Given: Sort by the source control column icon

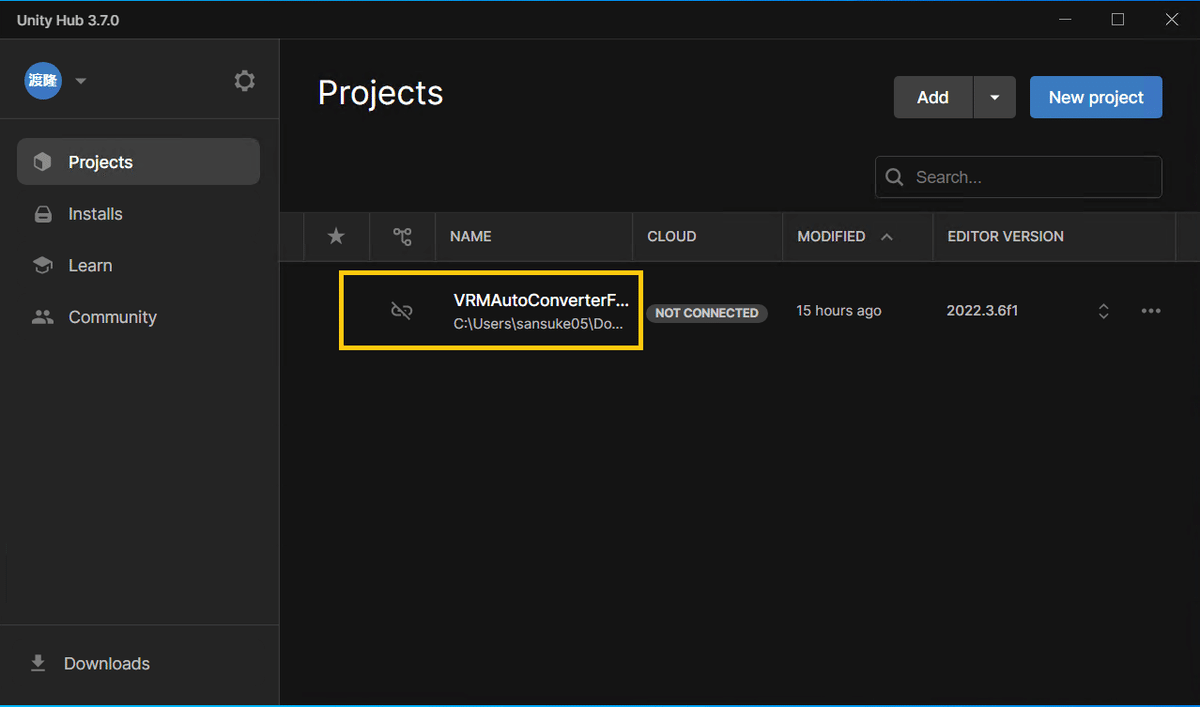Looking at the screenshot, I should pos(402,237).
